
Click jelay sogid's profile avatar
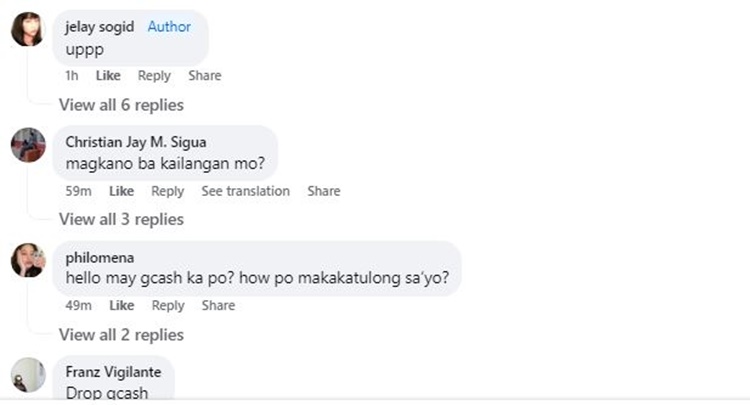(27, 31)
